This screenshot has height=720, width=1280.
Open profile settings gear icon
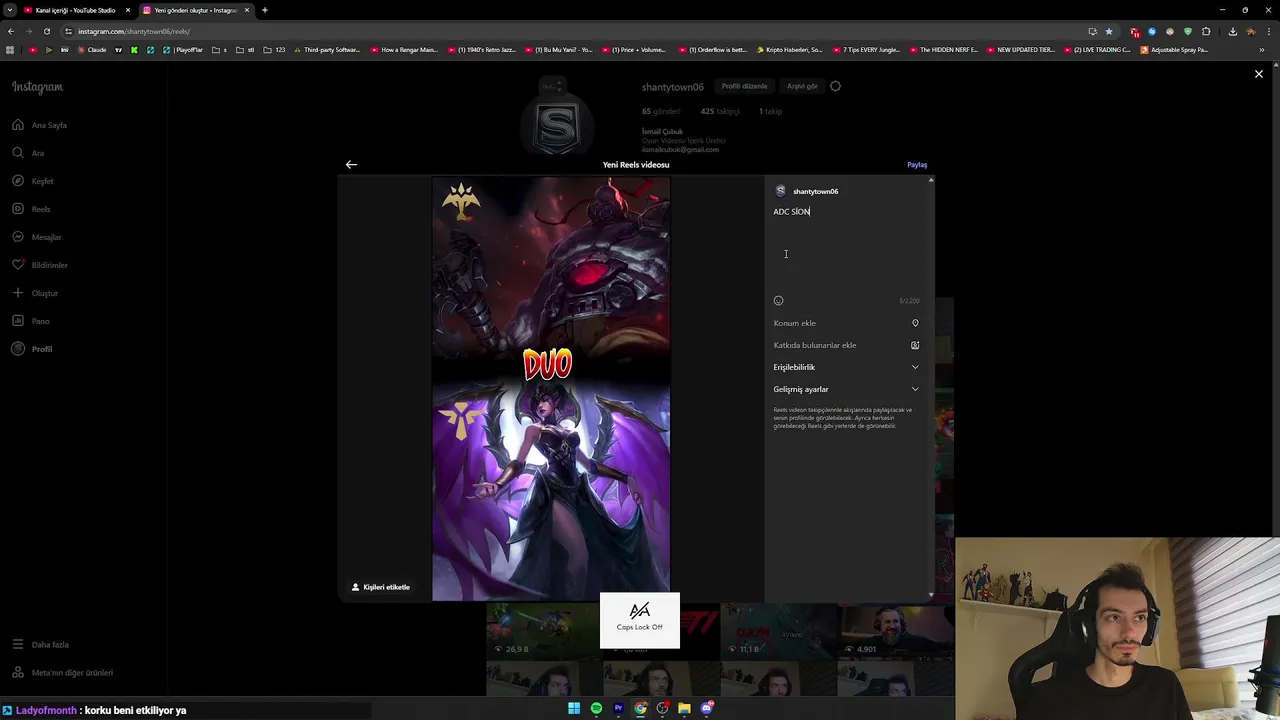click(836, 86)
